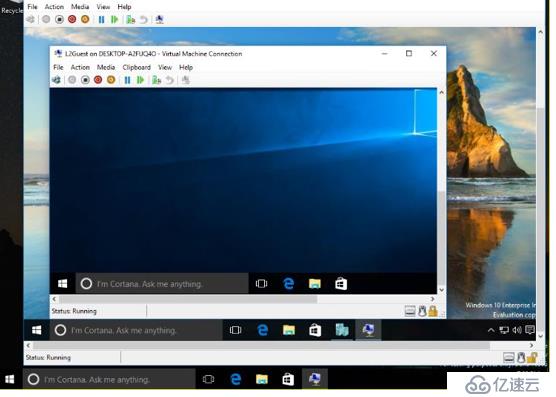Open Media menu in outer VM window
The image size is (556, 397).
point(80,7)
